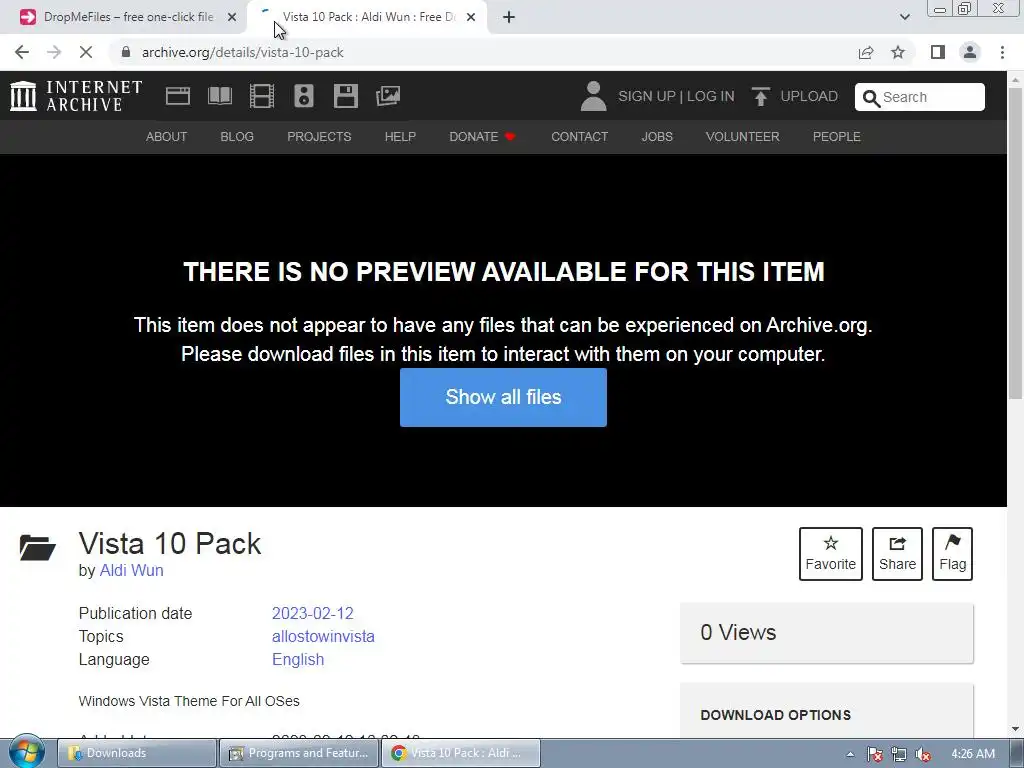Click the search magnifier icon
The image size is (1024, 768).
tap(871, 98)
